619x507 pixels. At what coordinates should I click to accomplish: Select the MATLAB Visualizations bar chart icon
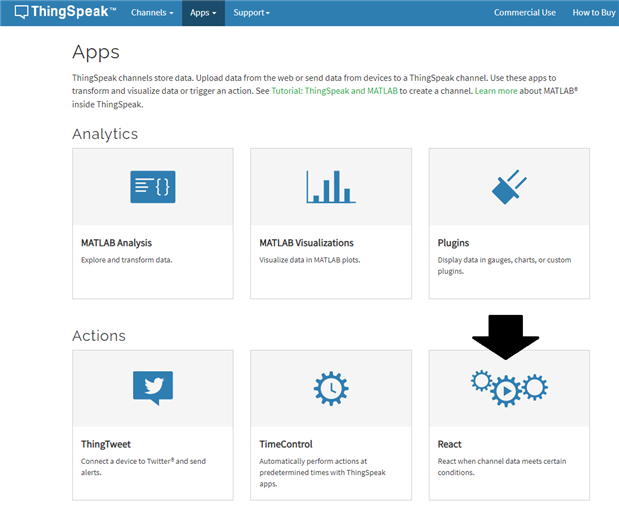click(330, 187)
